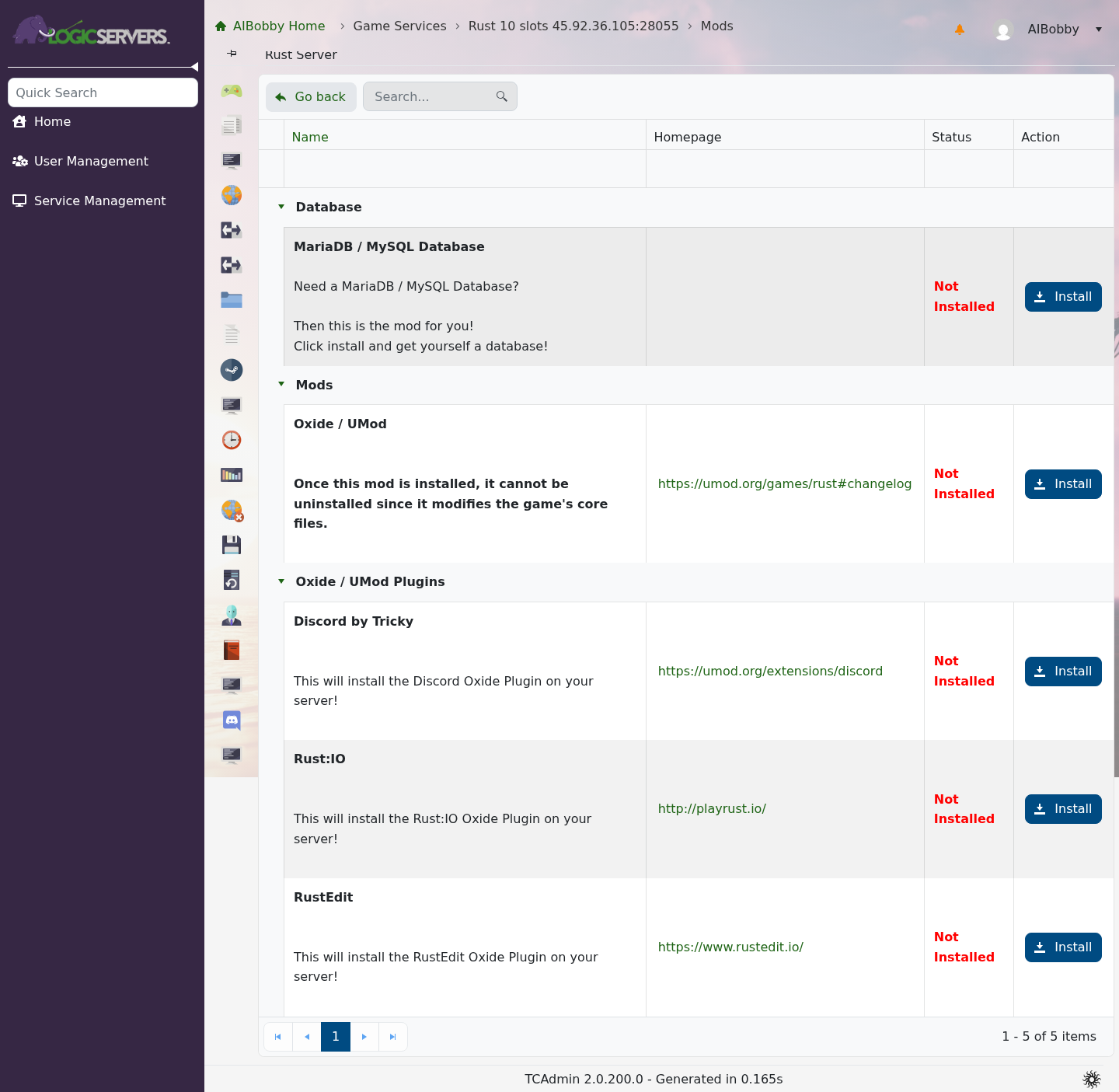Click the restore backup icon with circular arrow
The image size is (1119, 1092).
pyautogui.click(x=232, y=580)
